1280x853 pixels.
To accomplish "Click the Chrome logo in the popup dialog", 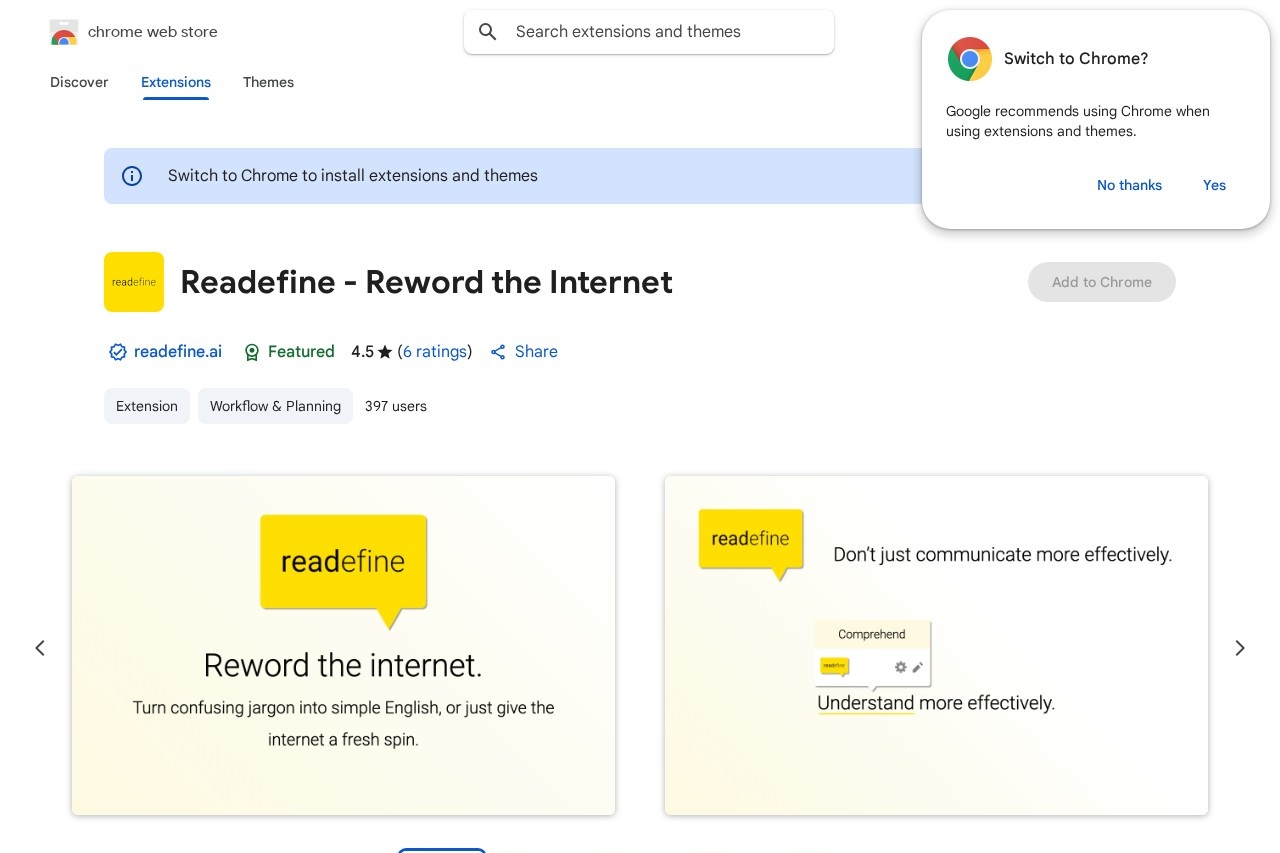I will 969,59.
